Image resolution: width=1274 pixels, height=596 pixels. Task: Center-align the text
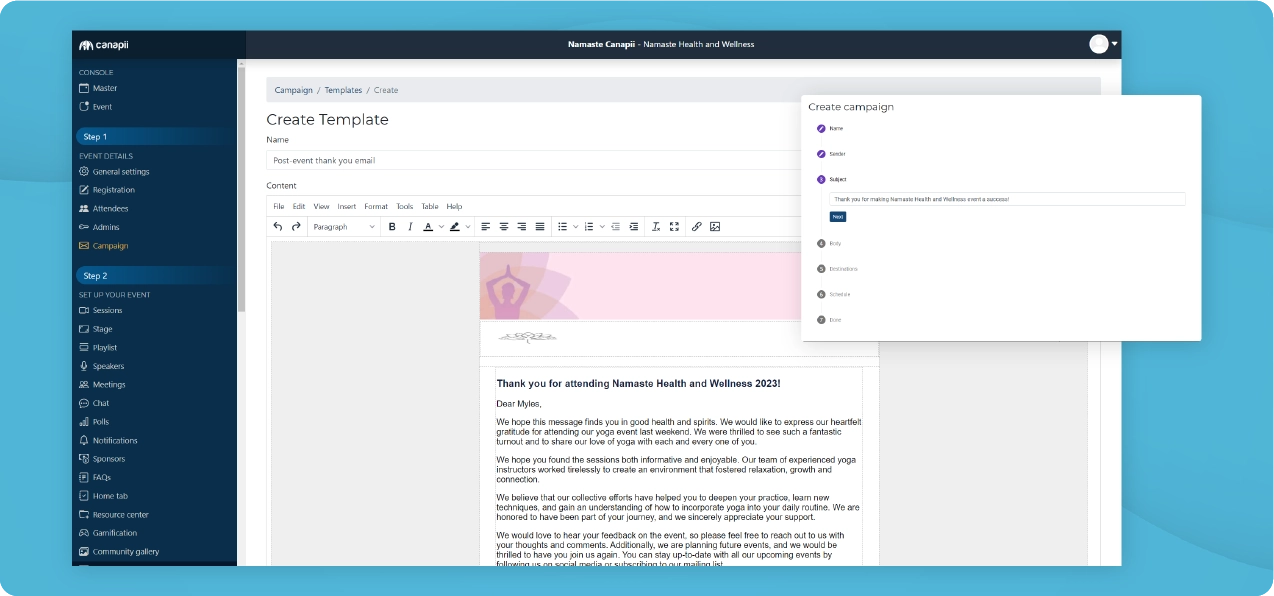coord(504,227)
